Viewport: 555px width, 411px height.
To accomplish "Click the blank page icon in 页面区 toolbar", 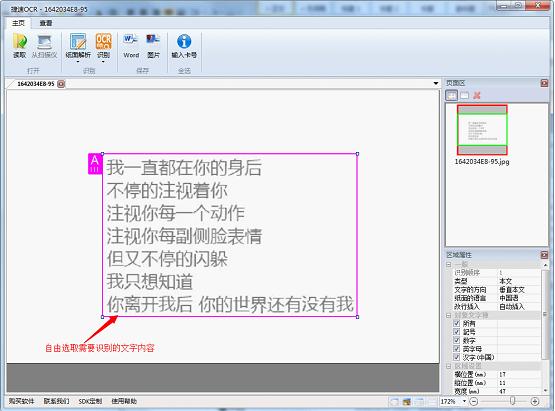I will pyautogui.click(x=464, y=95).
